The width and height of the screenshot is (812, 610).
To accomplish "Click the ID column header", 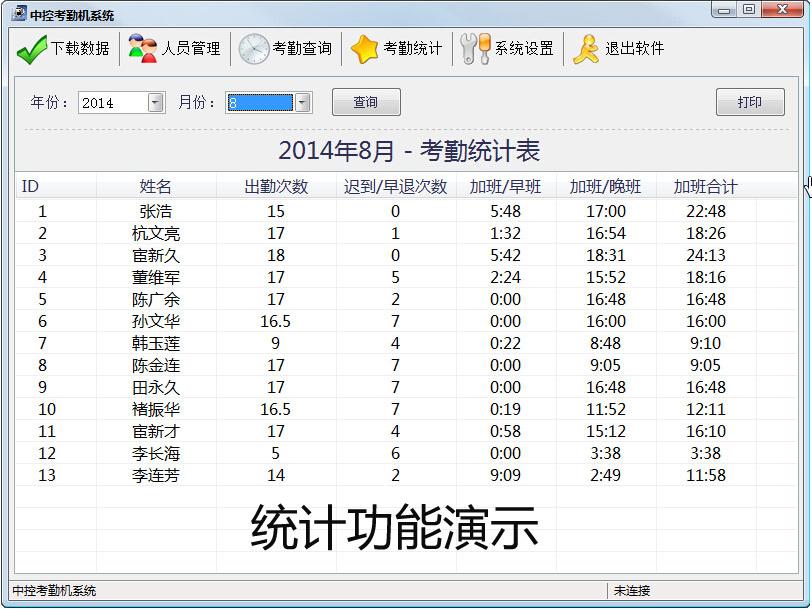I will [x=29, y=186].
